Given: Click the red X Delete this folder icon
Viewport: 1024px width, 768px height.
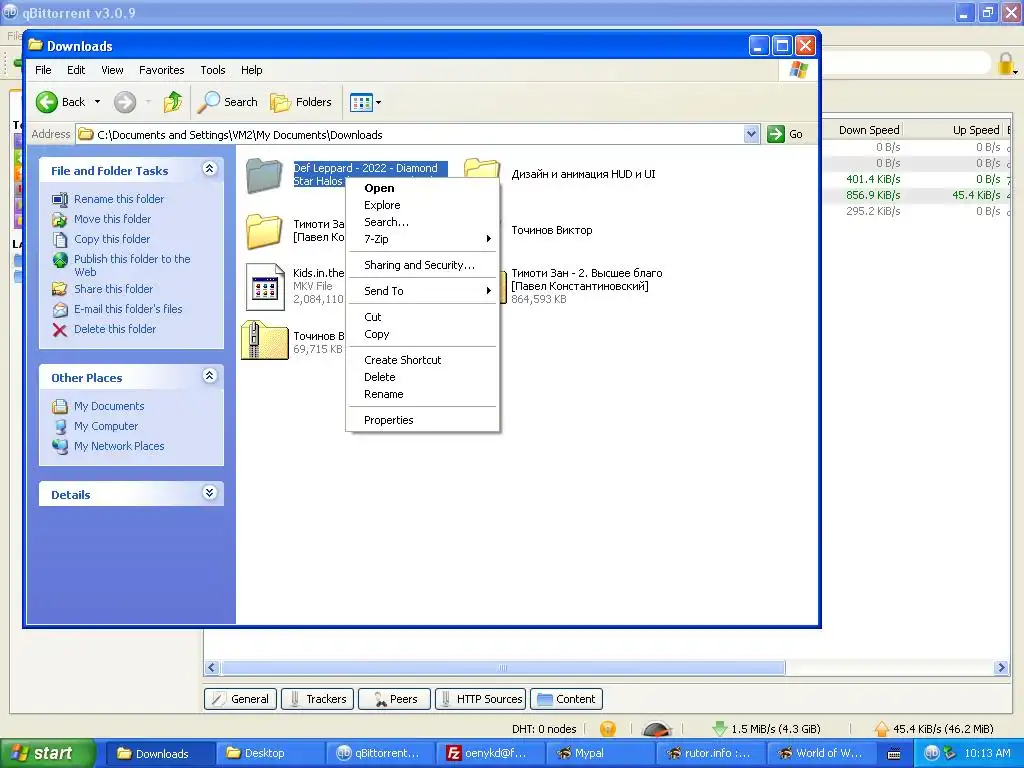Looking at the screenshot, I should [59, 330].
